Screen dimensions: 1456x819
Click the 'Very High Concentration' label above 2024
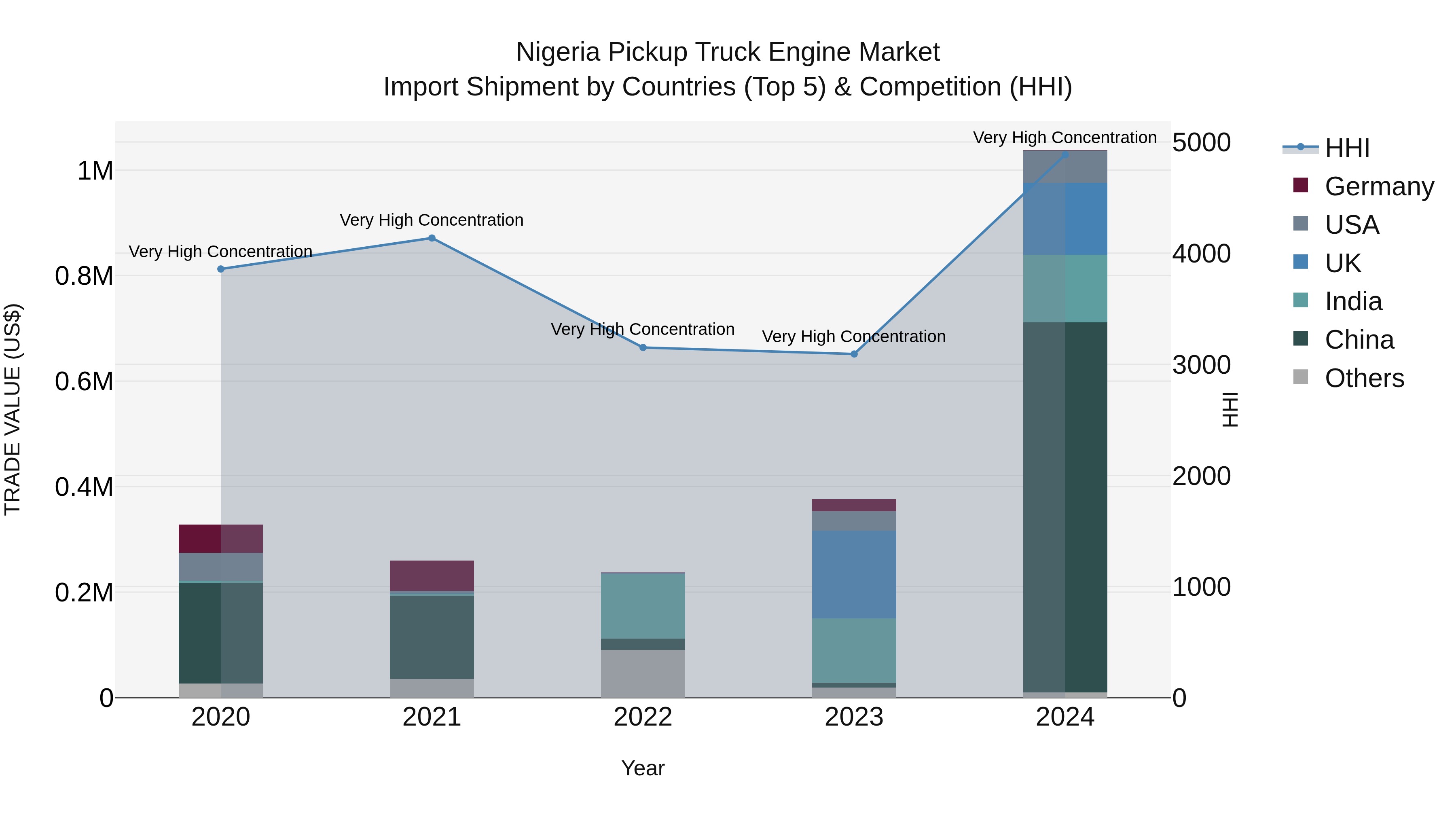click(1065, 138)
